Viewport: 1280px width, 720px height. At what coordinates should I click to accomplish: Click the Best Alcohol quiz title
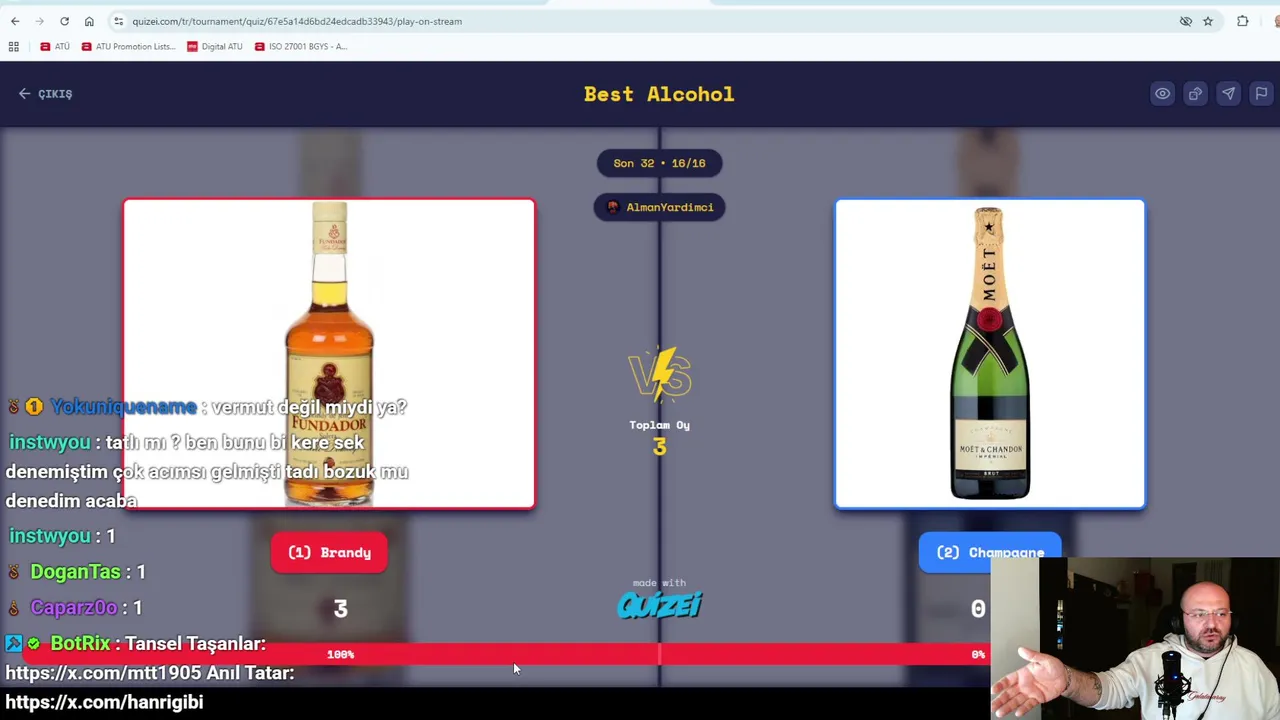[x=659, y=94]
